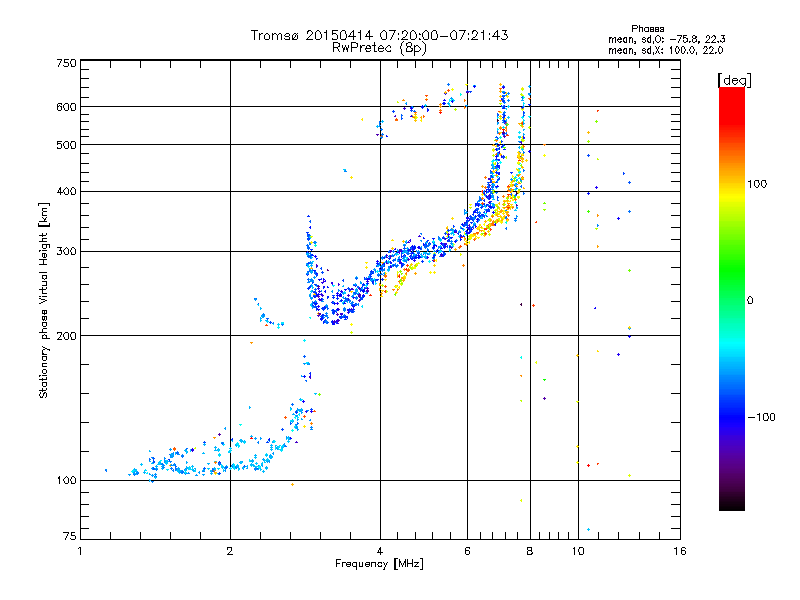Click the "[deg]" colorbar unit label
Image resolution: width=800 pixels, height=600 pixels.
click(x=734, y=80)
